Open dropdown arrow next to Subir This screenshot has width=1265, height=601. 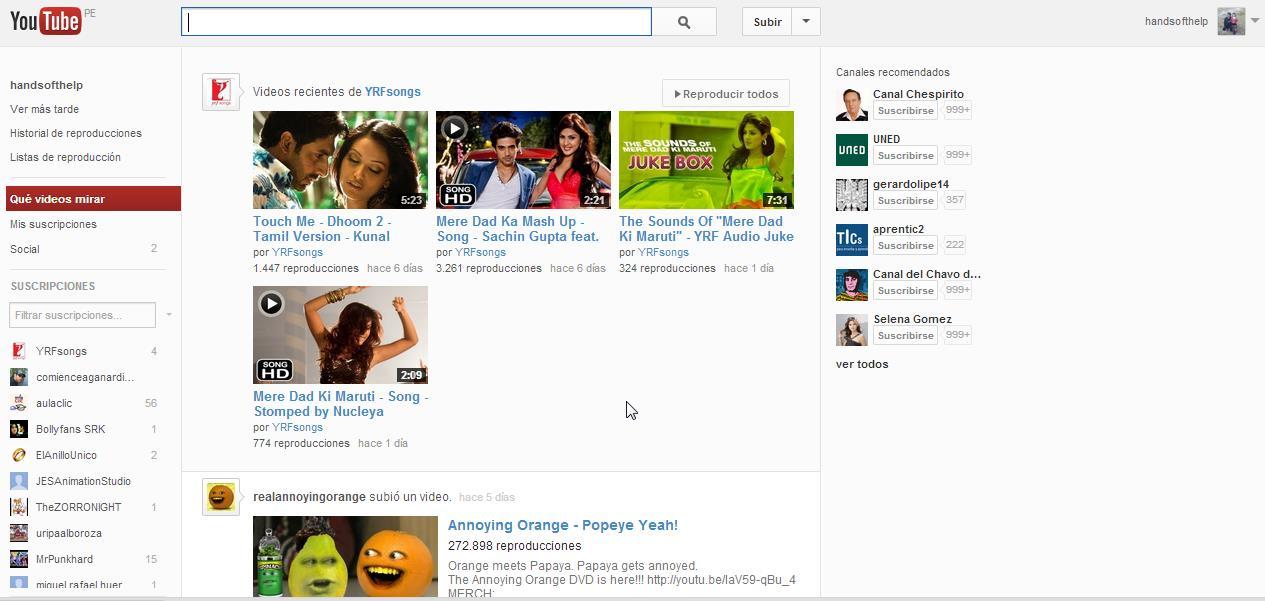point(806,22)
